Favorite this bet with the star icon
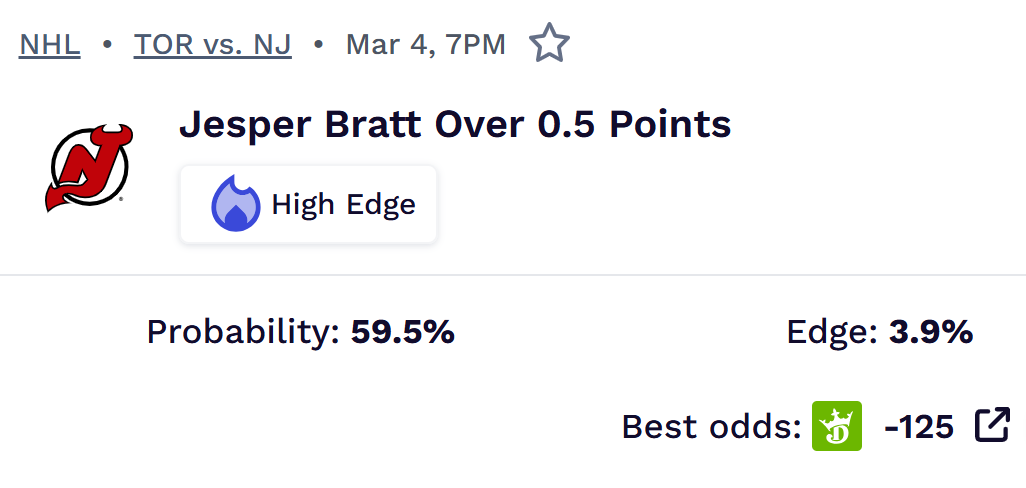 [x=549, y=44]
